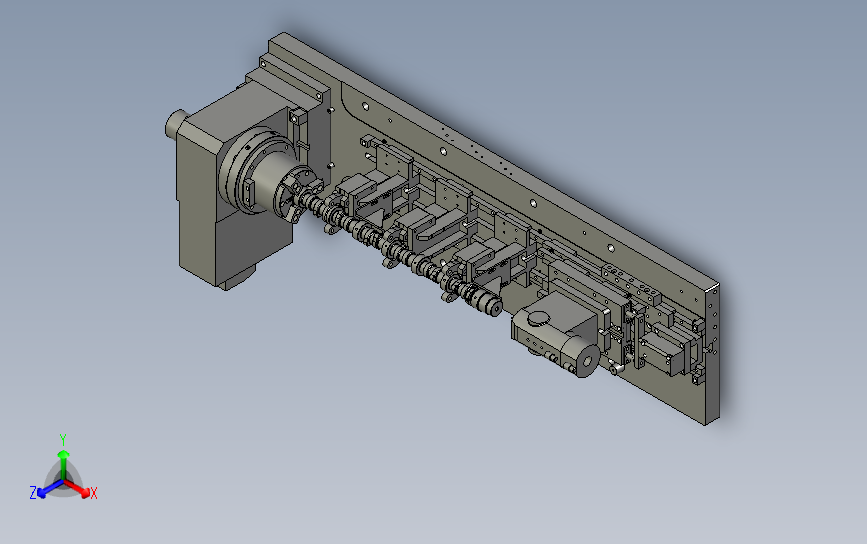
Task: Click the blue Z axis arrow on the triad
Action: pyautogui.click(x=49, y=489)
